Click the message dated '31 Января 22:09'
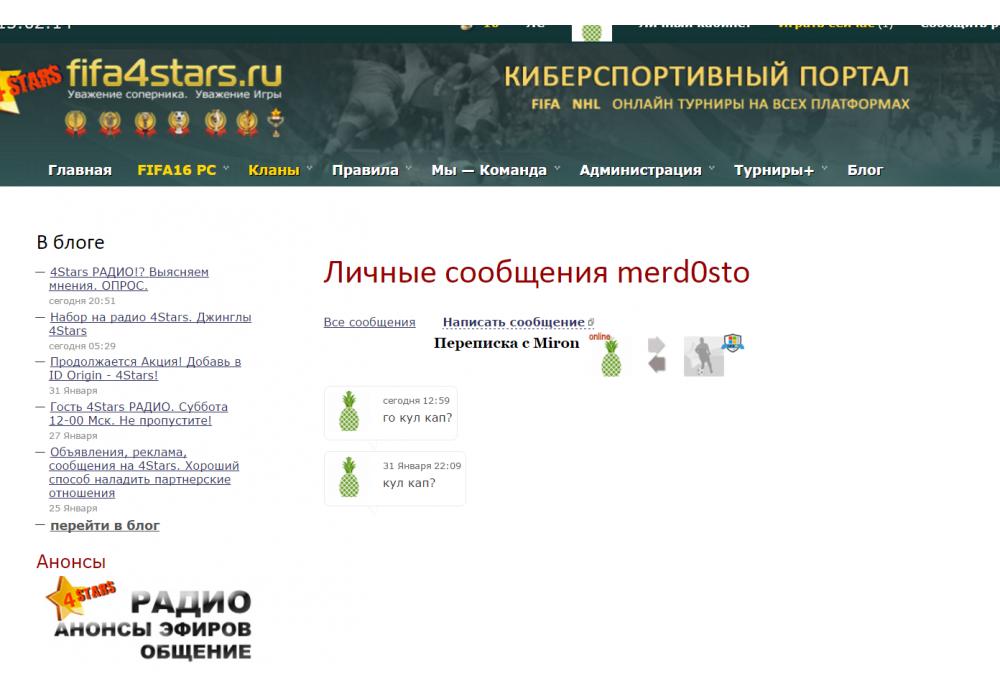Screen dimensions: 1000x700 pyautogui.click(x=395, y=478)
